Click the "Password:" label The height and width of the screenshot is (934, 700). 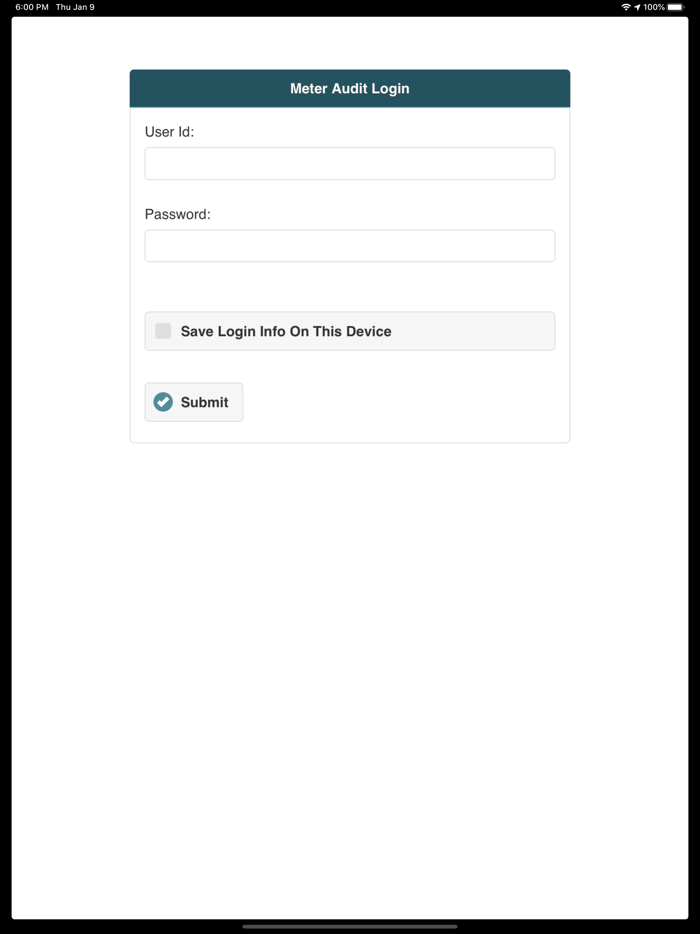tap(178, 214)
